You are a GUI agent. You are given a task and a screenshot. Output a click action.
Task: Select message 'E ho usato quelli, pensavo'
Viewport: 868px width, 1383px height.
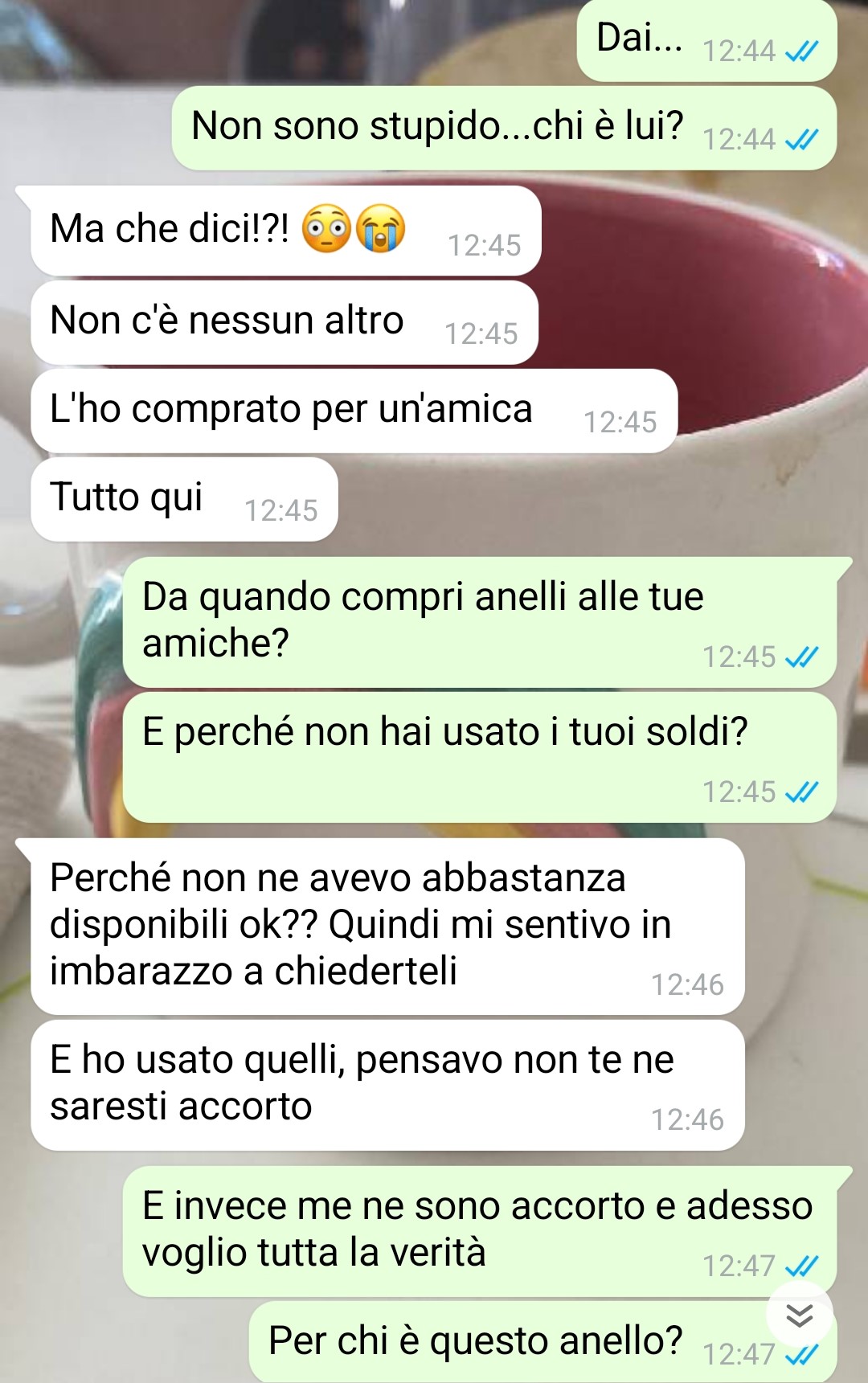point(387,1085)
